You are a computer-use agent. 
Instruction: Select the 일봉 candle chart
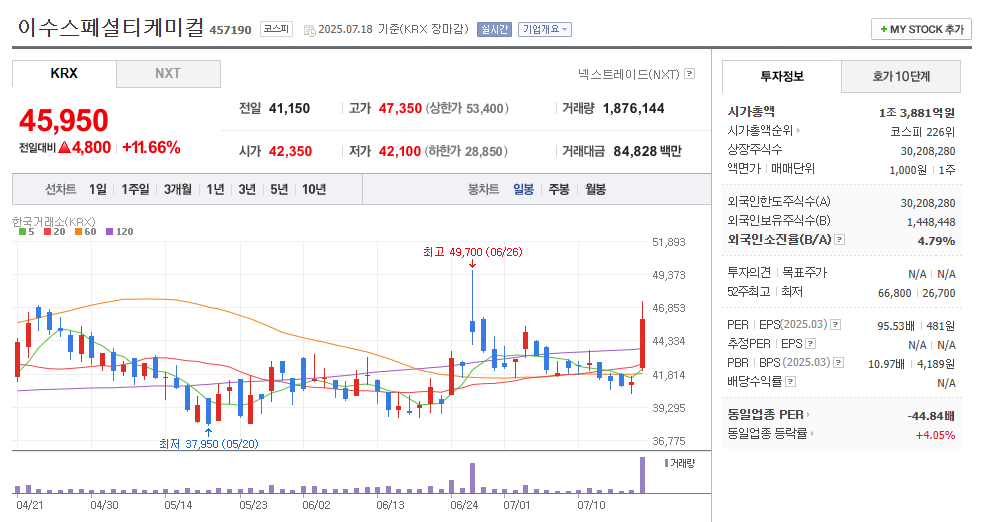(523, 189)
